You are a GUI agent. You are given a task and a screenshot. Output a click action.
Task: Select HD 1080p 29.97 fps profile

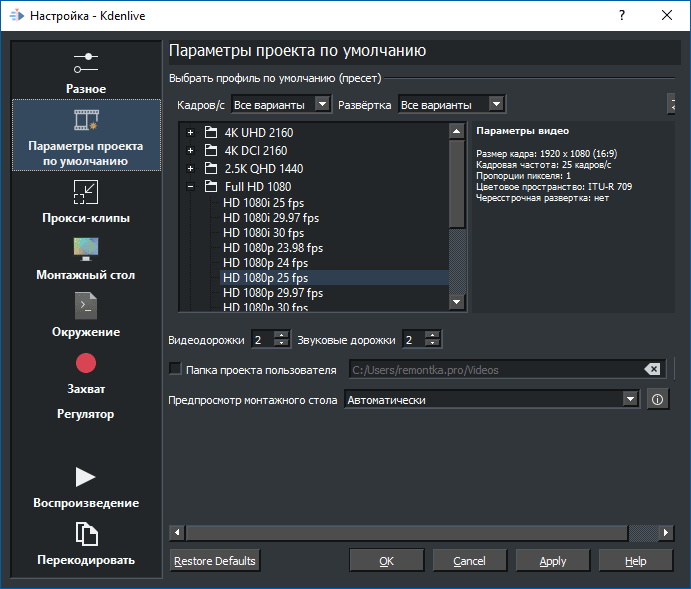(x=273, y=293)
